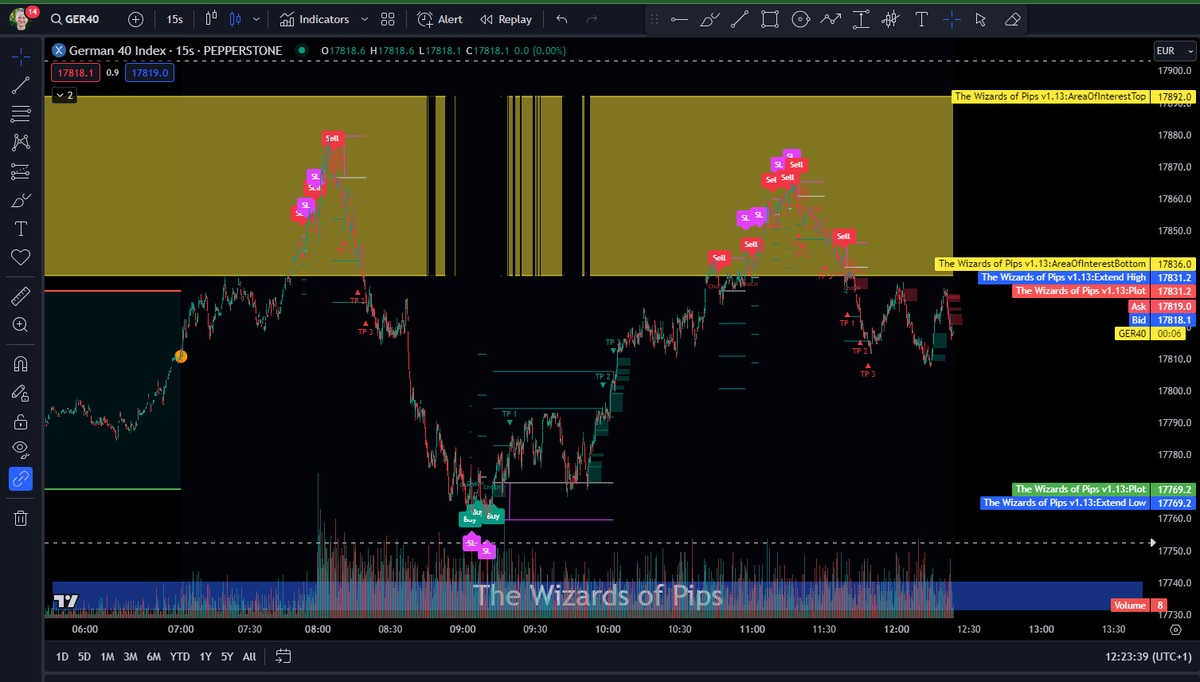Viewport: 1200px width, 682px height.
Task: Click the red 17818.1 sell price button
Action: pyautogui.click(x=76, y=73)
